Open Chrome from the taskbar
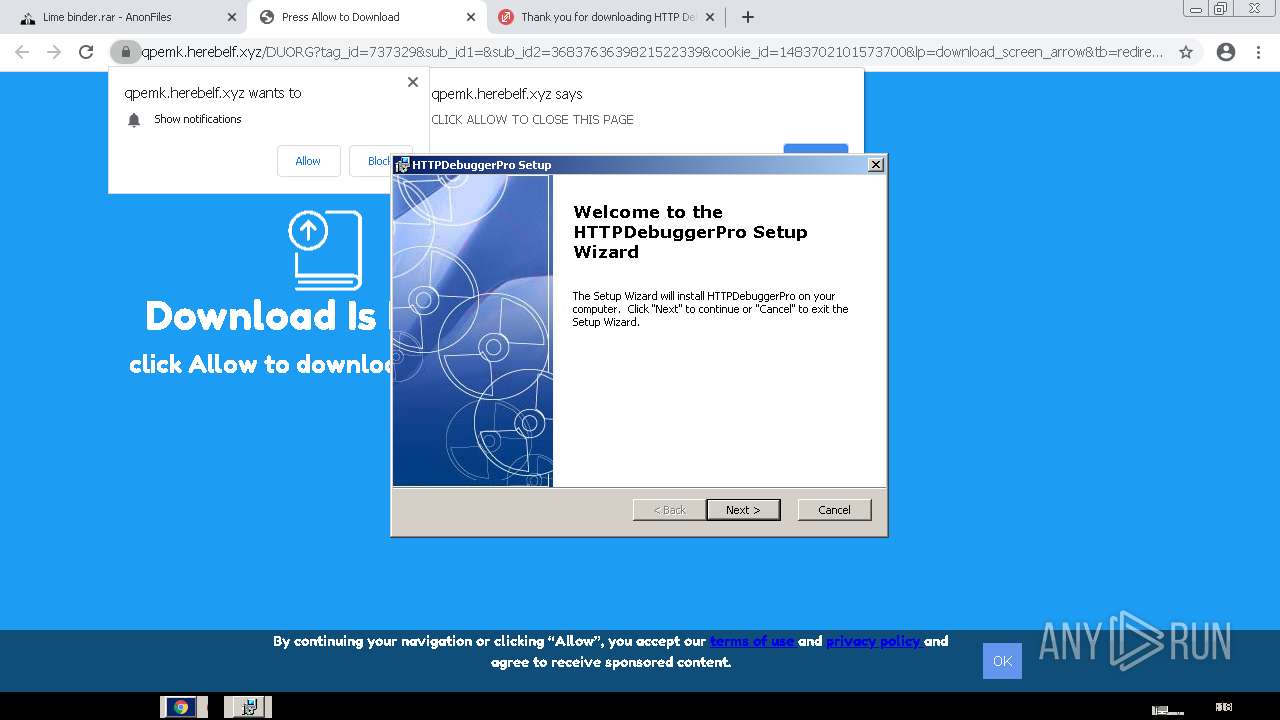The image size is (1280, 720). coord(181,707)
